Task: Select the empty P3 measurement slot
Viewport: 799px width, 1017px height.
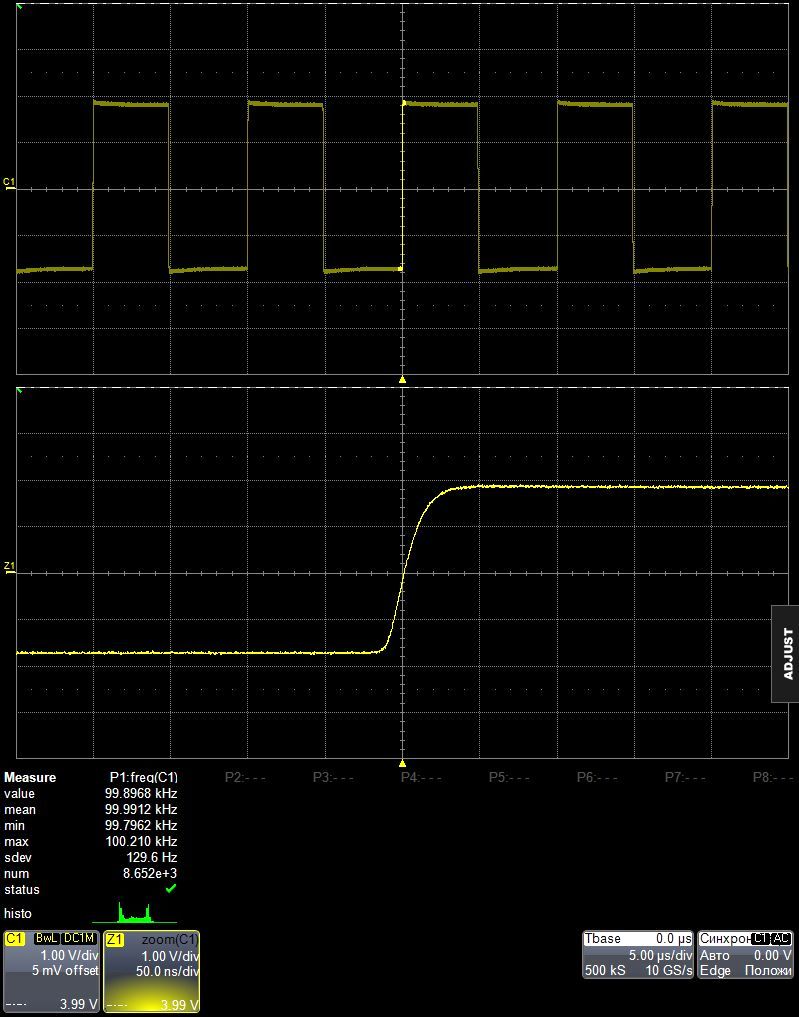Action: 333,777
